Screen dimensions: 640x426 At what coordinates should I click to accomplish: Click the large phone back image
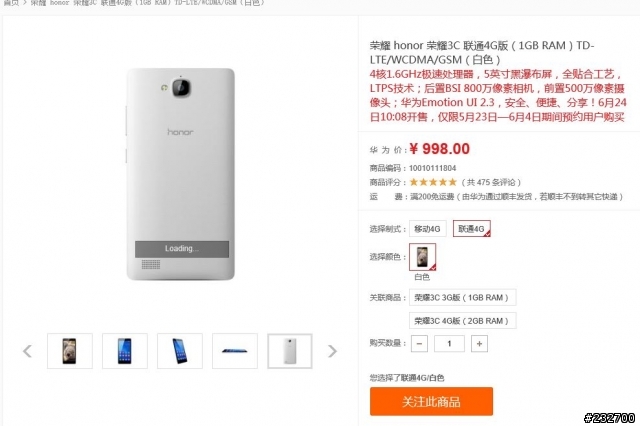(180, 174)
